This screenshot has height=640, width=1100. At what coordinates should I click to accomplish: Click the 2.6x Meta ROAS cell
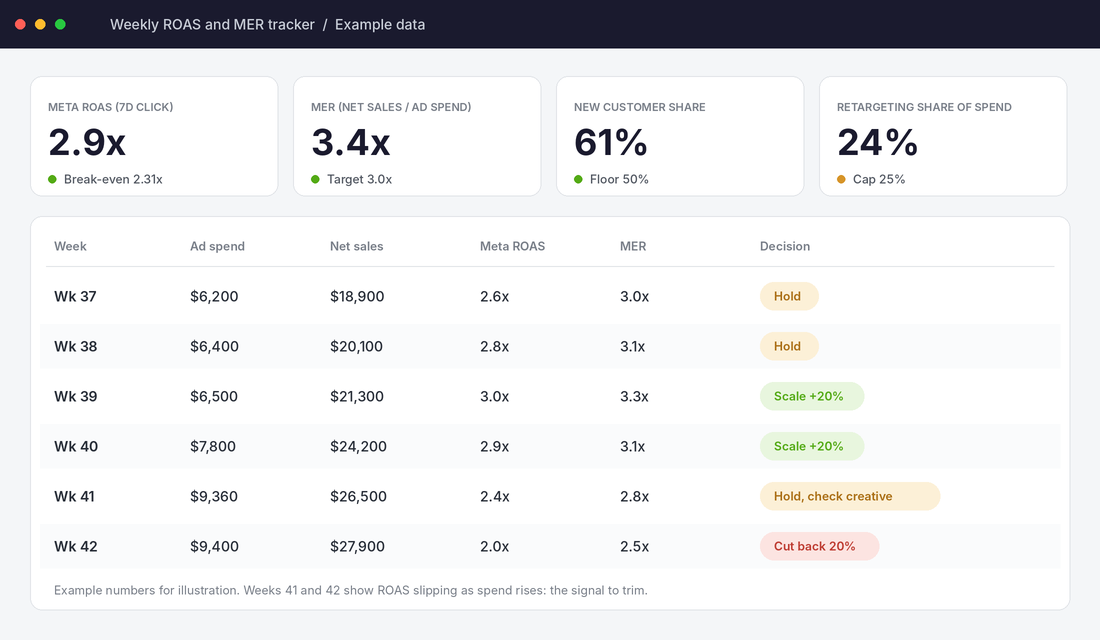[x=495, y=296]
